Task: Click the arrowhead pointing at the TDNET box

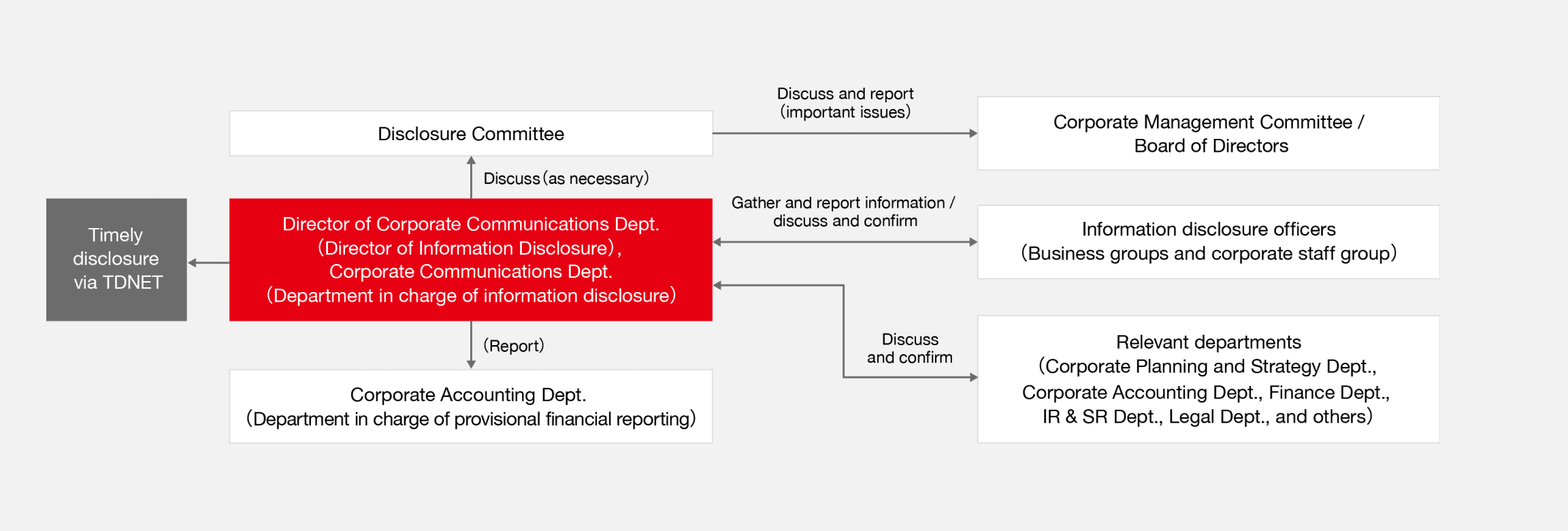Action: click(x=193, y=263)
